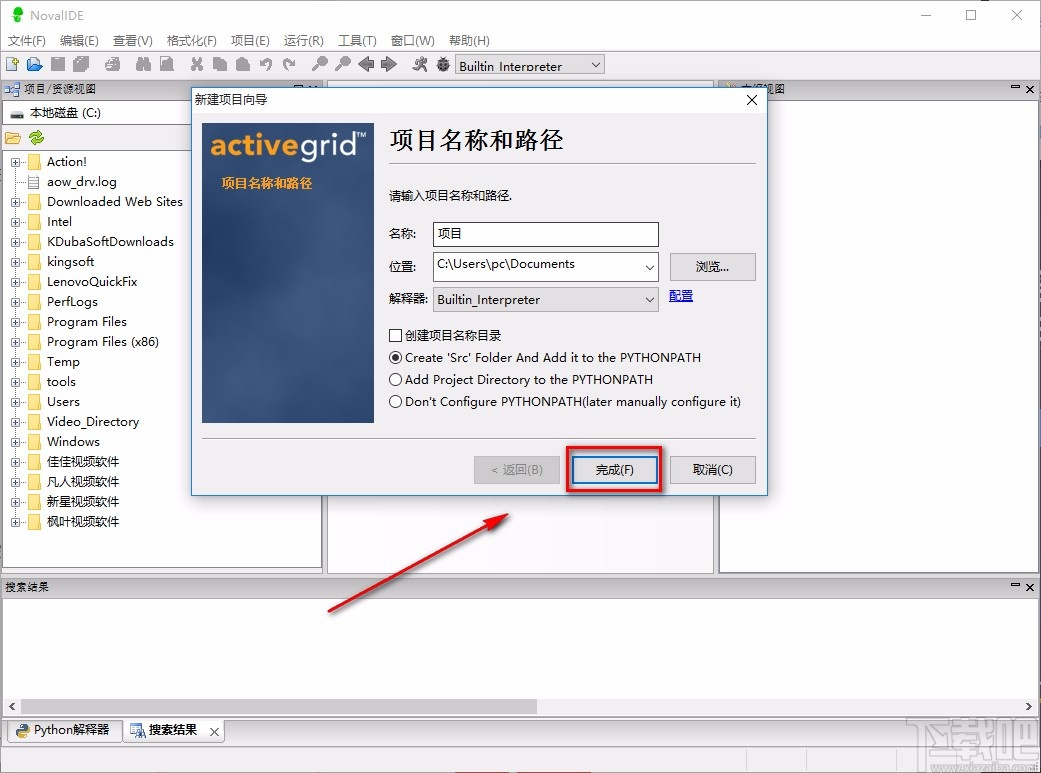Click the project name input field

pyautogui.click(x=546, y=234)
